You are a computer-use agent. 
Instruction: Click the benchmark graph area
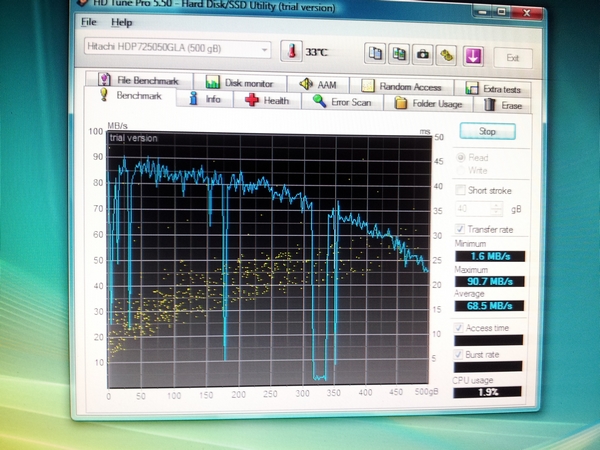(x=268, y=259)
